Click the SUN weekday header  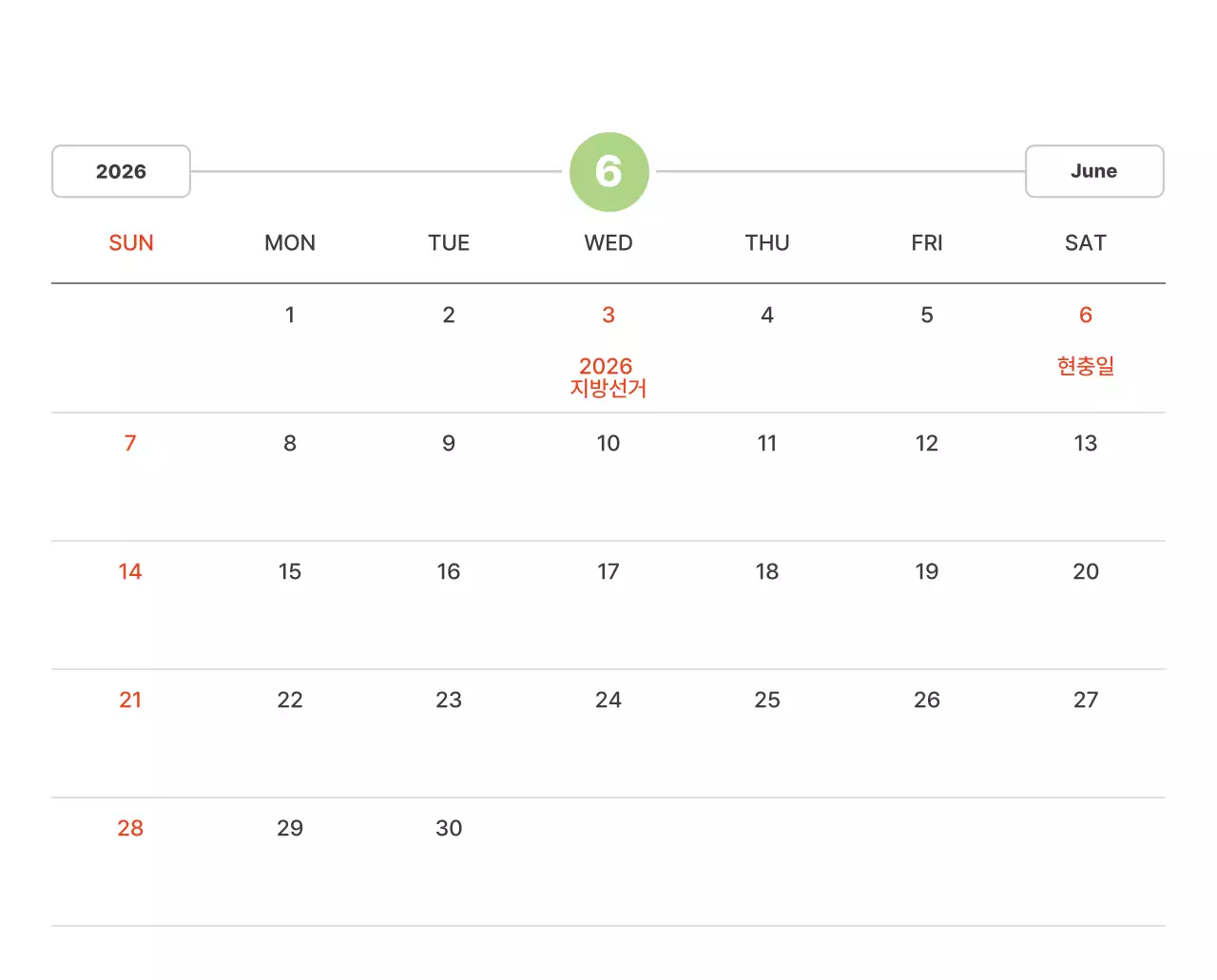(x=131, y=243)
